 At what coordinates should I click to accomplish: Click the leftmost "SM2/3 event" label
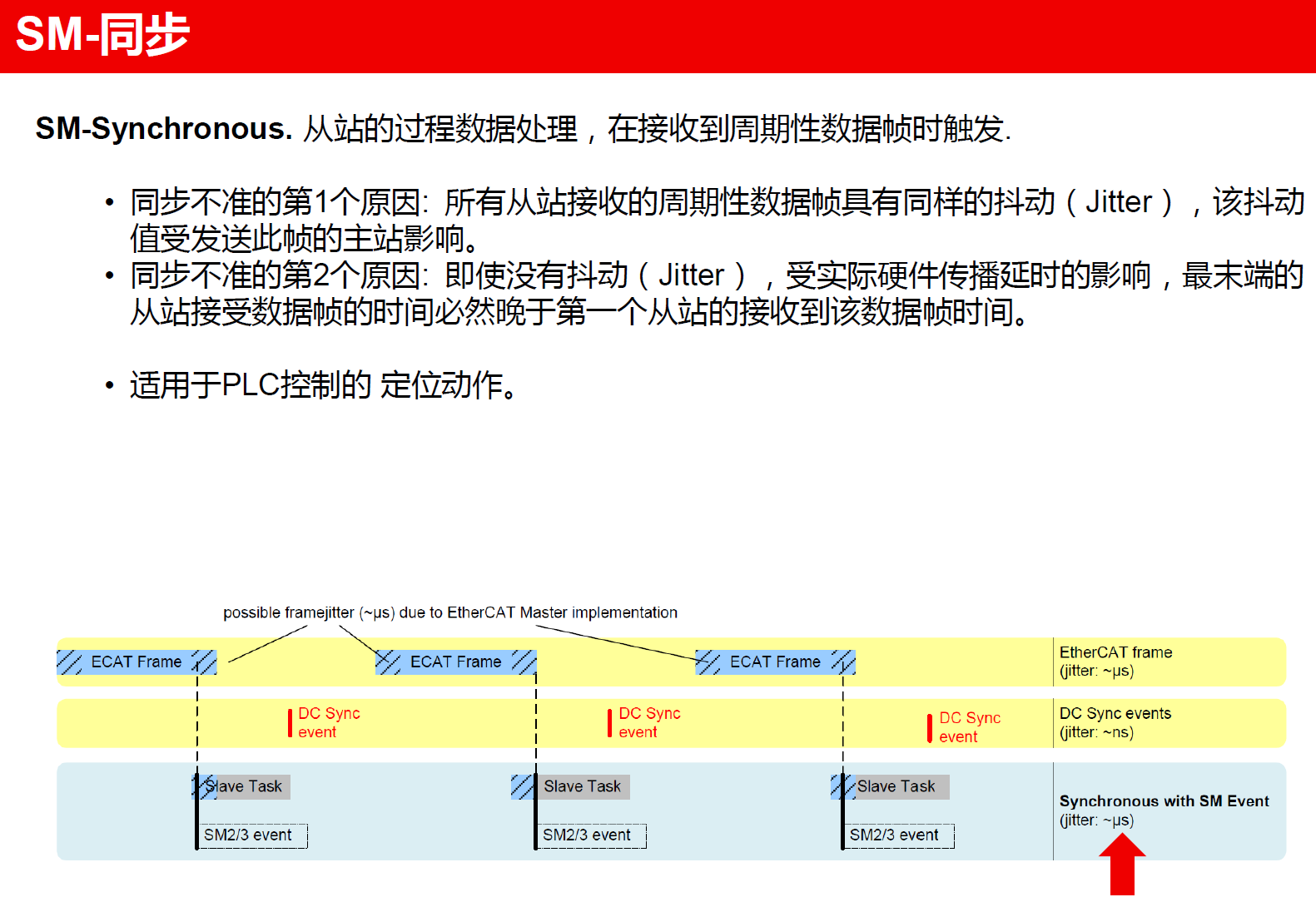pyautogui.click(x=252, y=835)
